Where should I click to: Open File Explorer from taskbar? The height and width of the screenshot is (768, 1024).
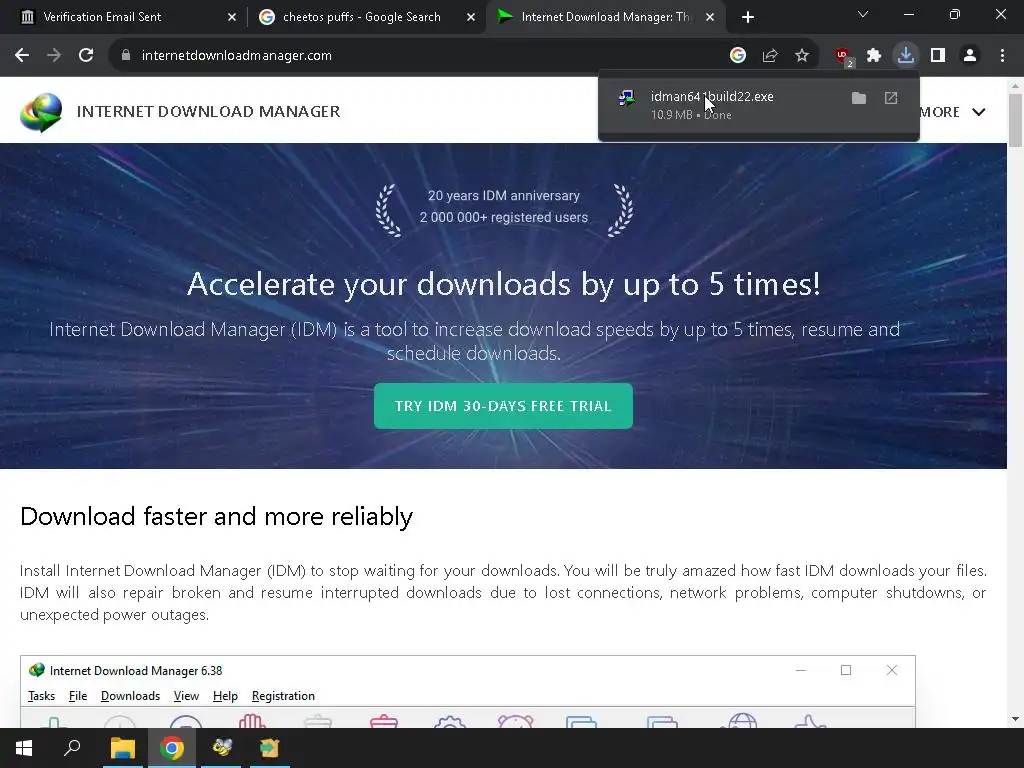[122, 748]
